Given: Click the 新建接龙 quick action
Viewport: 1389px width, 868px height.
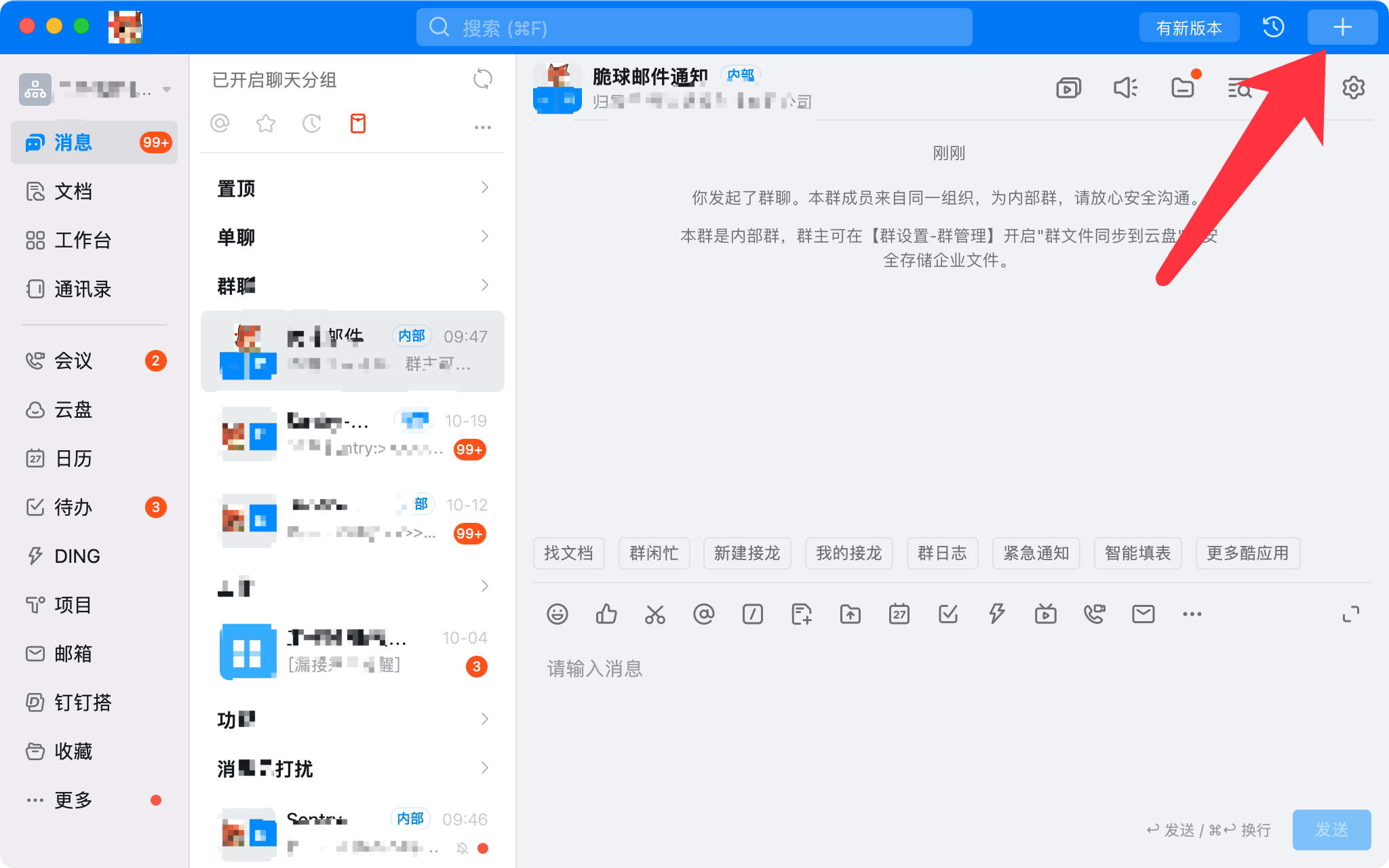Looking at the screenshot, I should point(747,553).
